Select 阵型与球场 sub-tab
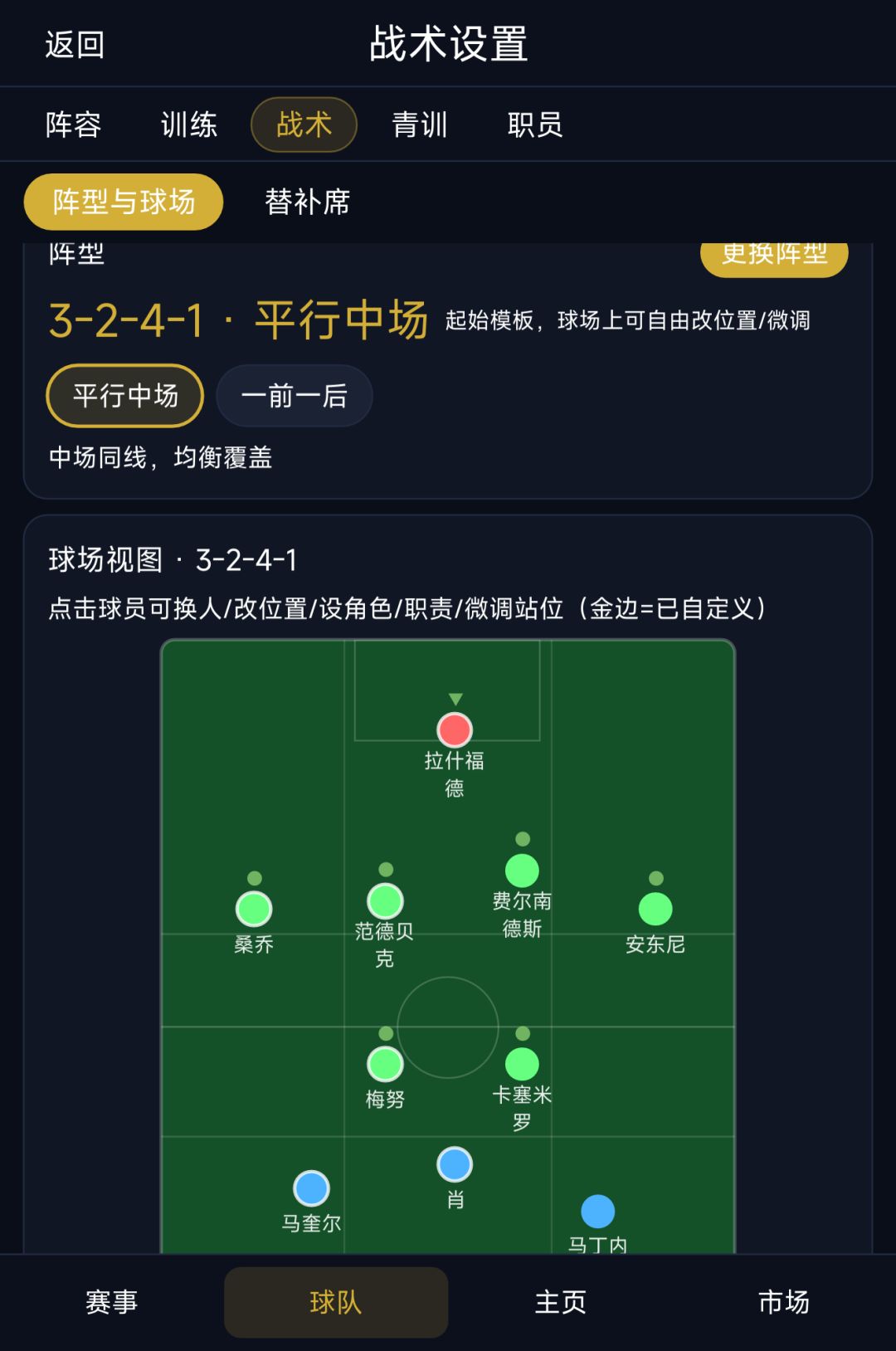Screen dimensions: 896x1351 pos(124,202)
